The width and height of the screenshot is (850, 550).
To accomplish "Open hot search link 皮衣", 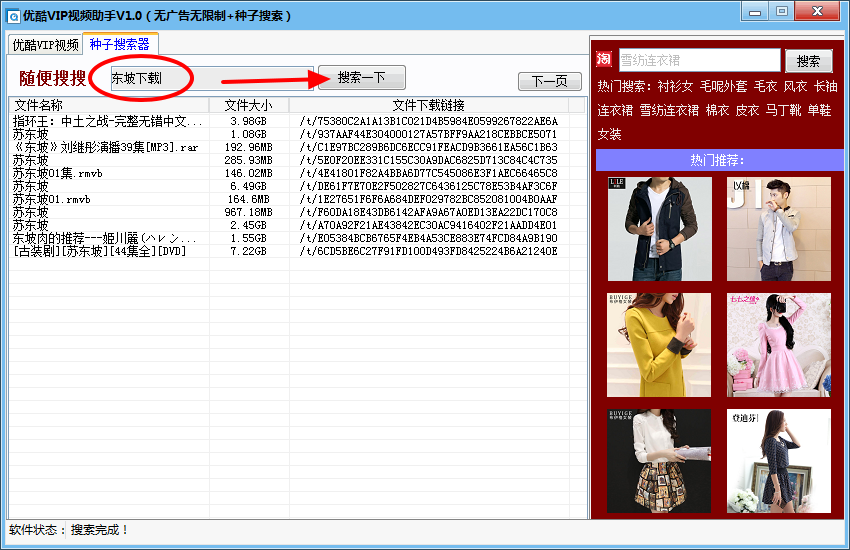I will click(x=747, y=111).
